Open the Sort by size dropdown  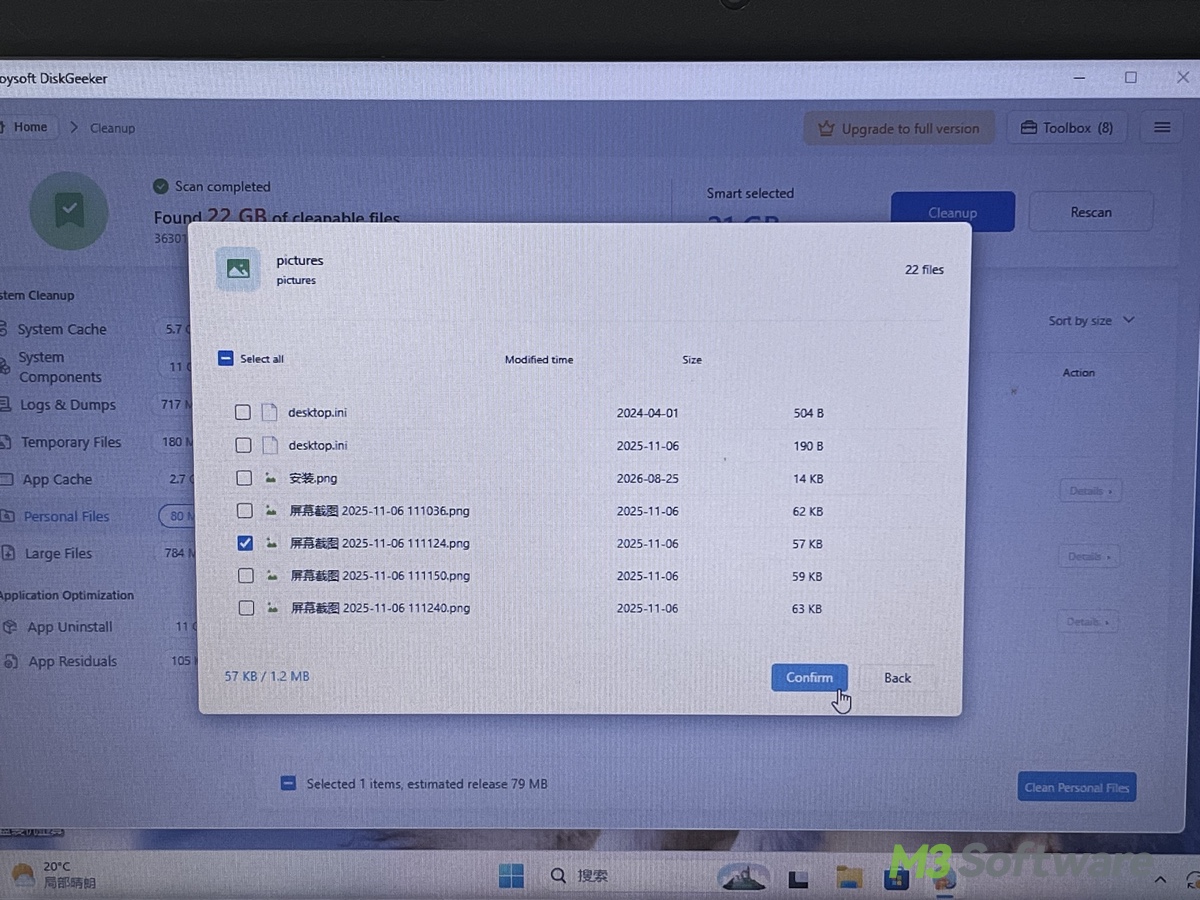click(1091, 321)
